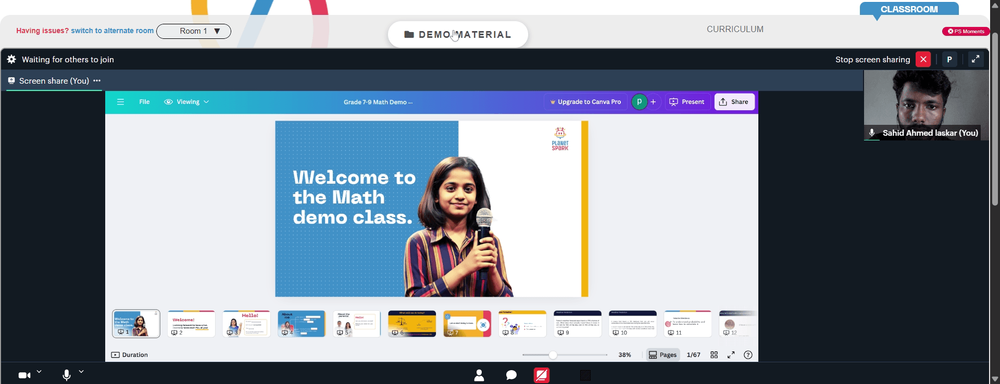Switch to the CURRICULUM tab
The height and width of the screenshot is (384, 1000).
[735, 29]
